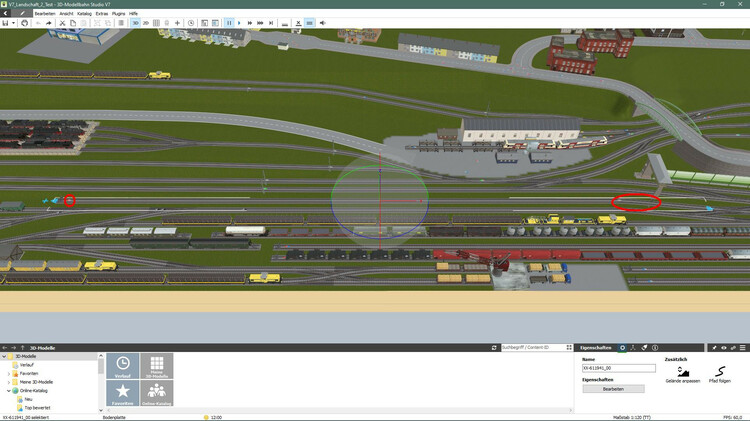
Task: Click the Name text field XX-611941_00
Action: coord(618,368)
